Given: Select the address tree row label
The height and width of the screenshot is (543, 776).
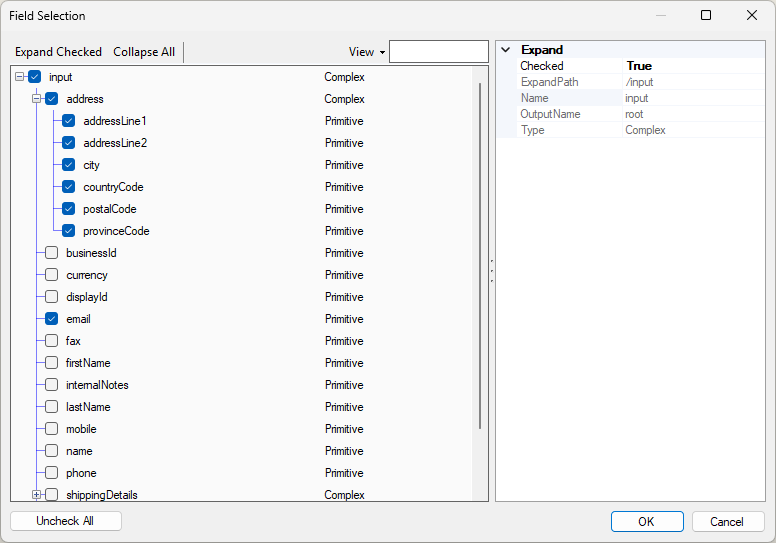Looking at the screenshot, I should 85,99.
